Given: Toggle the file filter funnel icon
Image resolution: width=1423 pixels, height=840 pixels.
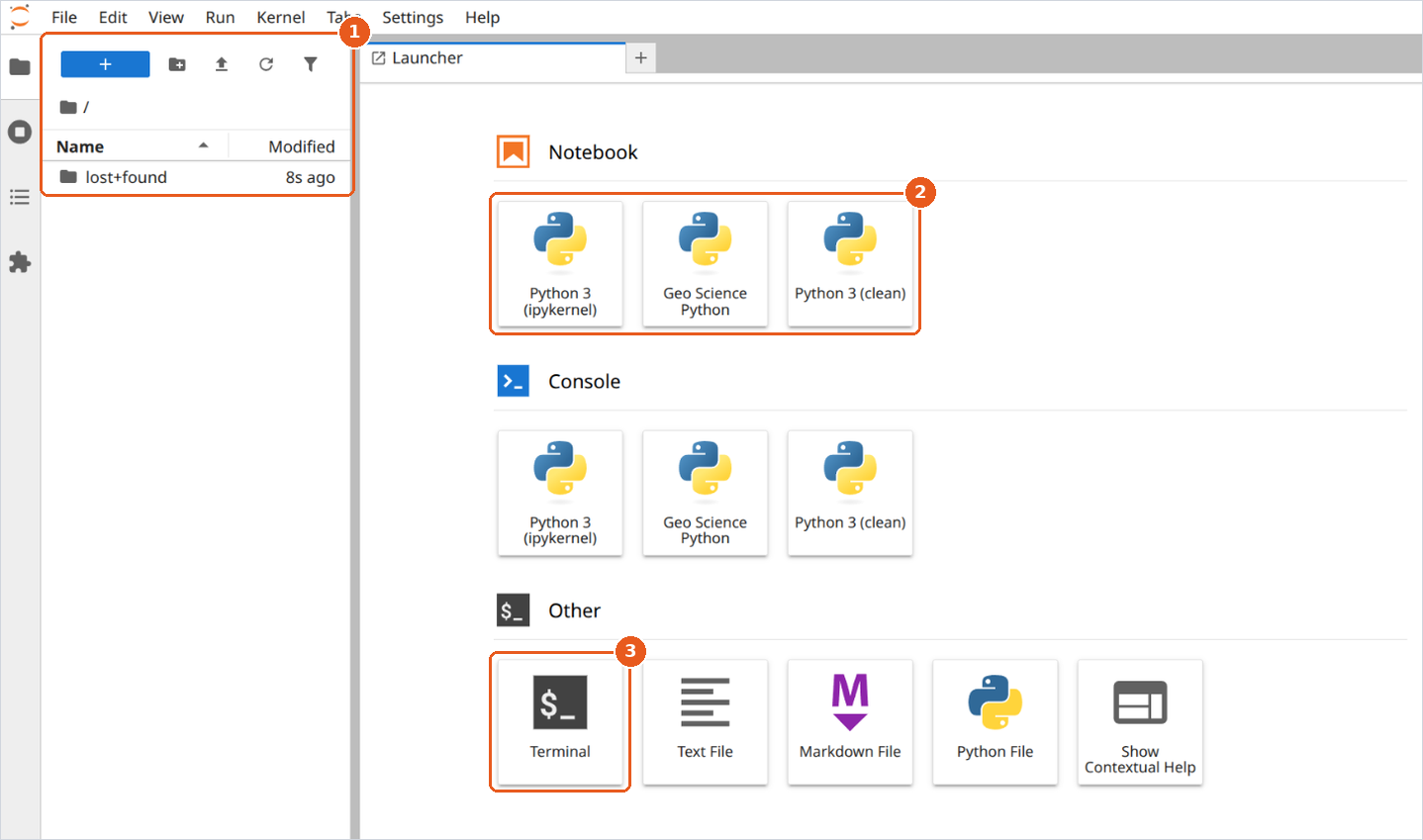Looking at the screenshot, I should [x=311, y=64].
